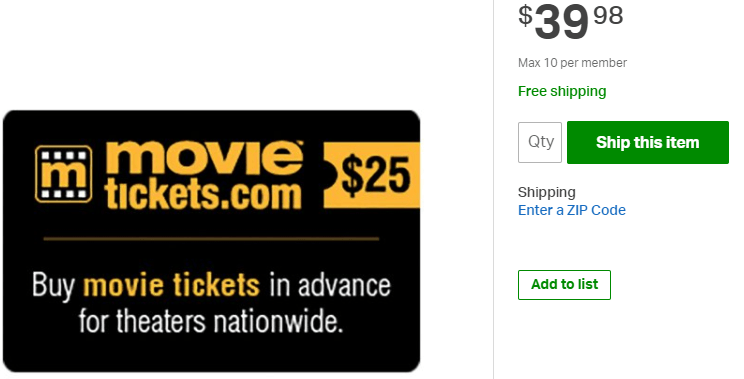Focus the Qty input field

click(x=540, y=142)
